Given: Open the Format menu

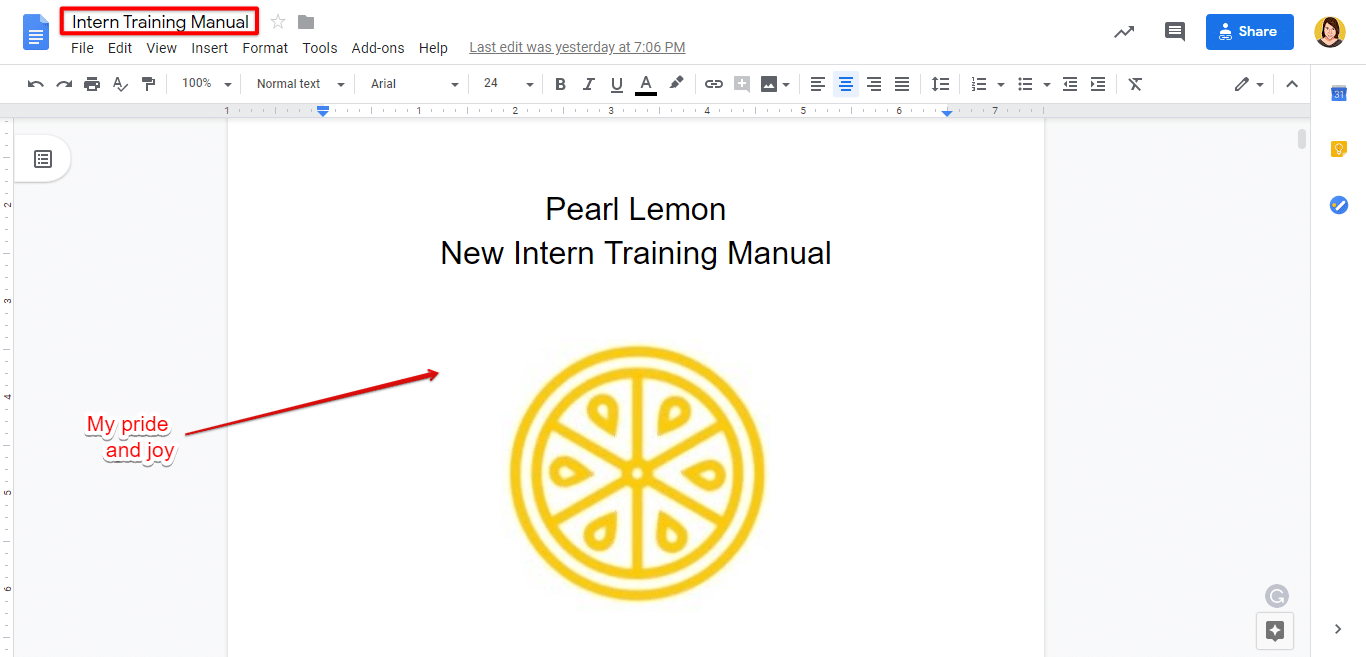Looking at the screenshot, I should coord(265,48).
